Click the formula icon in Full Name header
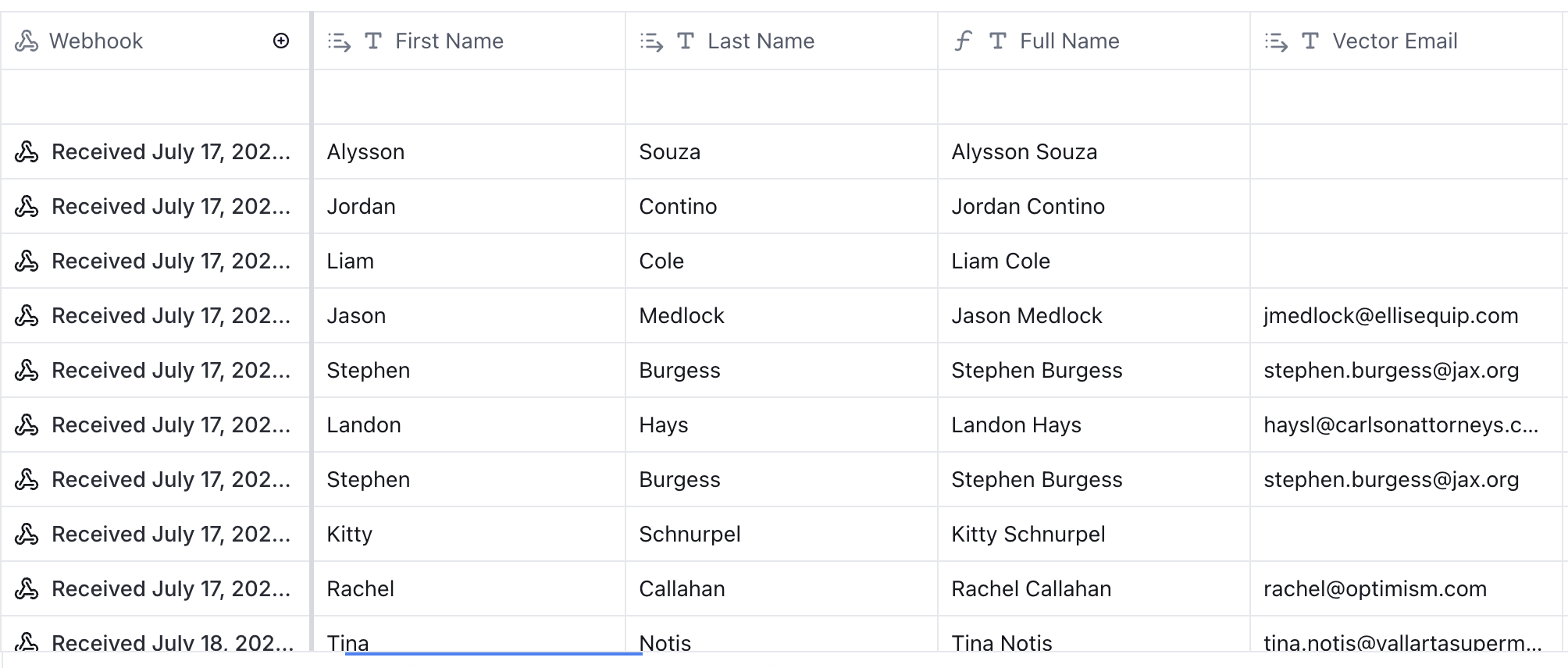Image resolution: width=1568 pixels, height=668 pixels. coord(963,41)
